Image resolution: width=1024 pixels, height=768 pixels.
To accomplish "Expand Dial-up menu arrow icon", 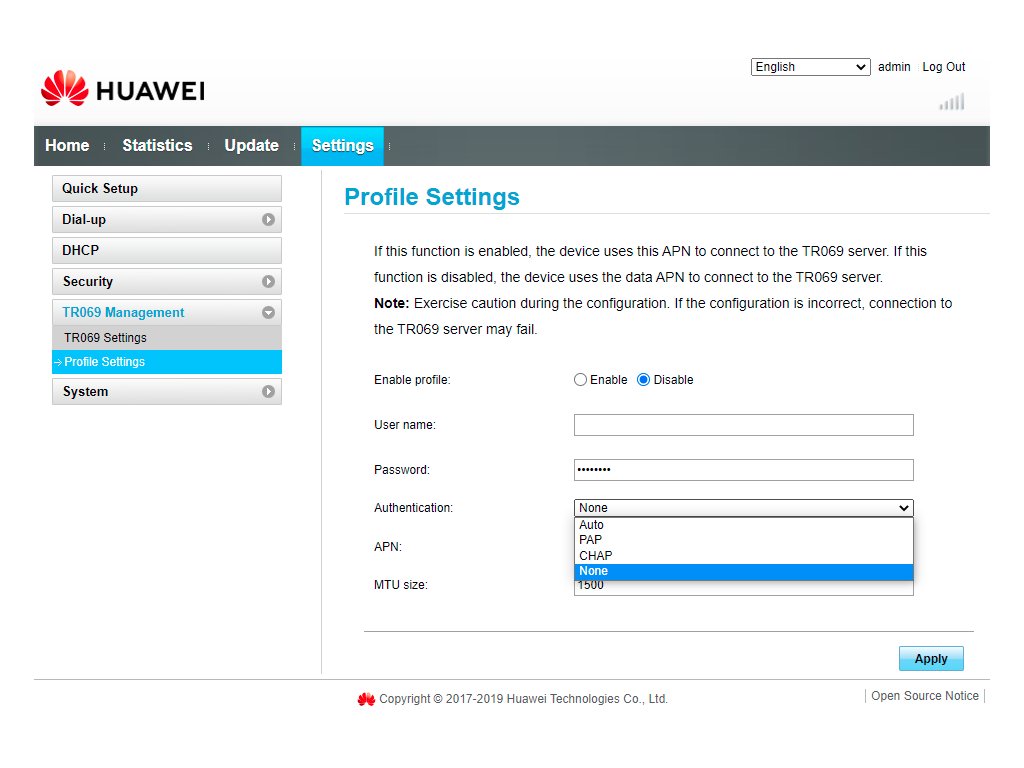I will tap(268, 220).
